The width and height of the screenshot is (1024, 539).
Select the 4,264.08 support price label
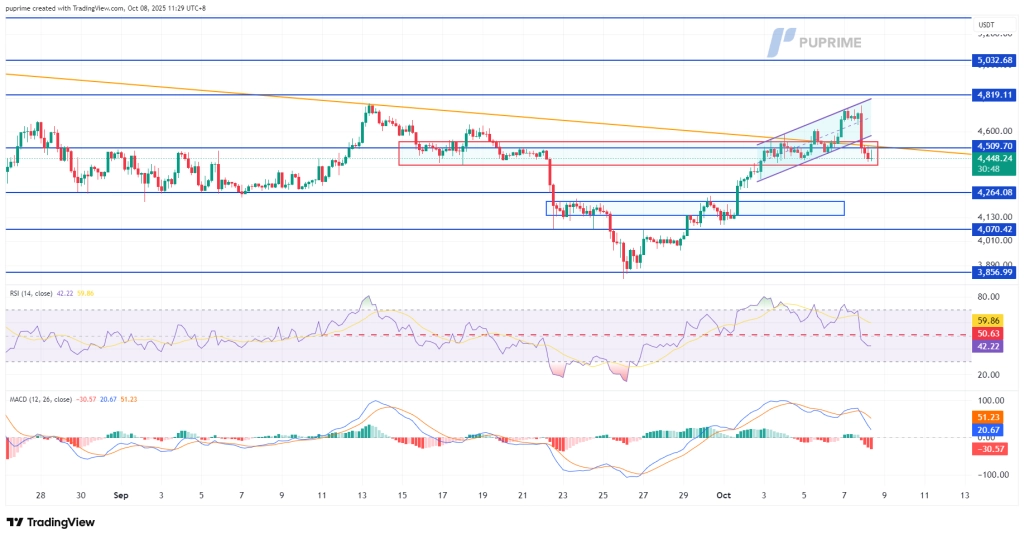(x=997, y=192)
